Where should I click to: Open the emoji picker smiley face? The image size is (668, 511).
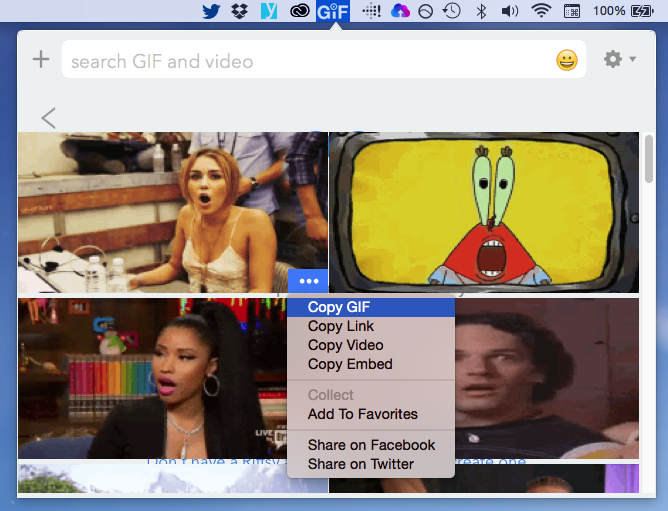click(x=567, y=61)
